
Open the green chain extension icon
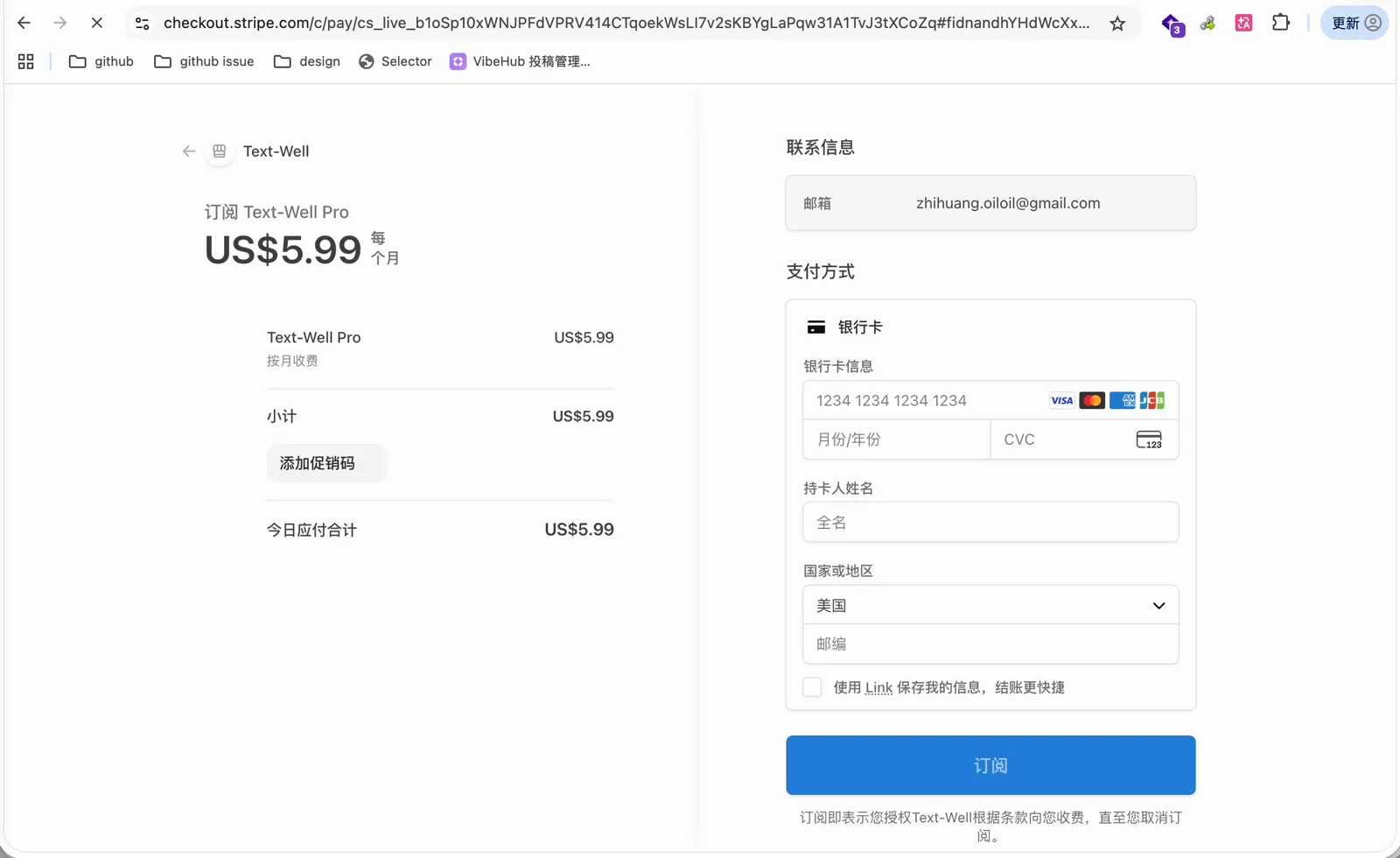tap(1207, 24)
